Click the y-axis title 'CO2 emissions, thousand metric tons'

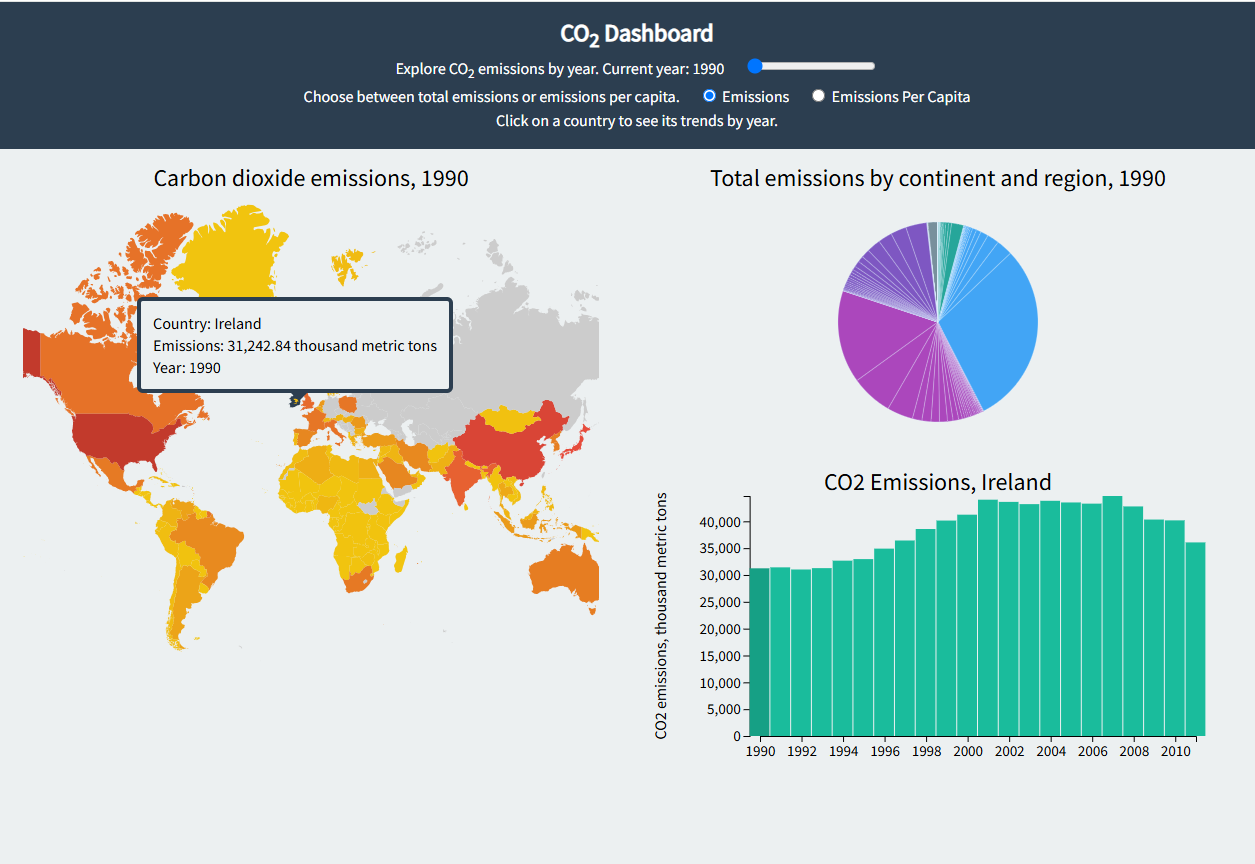coord(661,616)
